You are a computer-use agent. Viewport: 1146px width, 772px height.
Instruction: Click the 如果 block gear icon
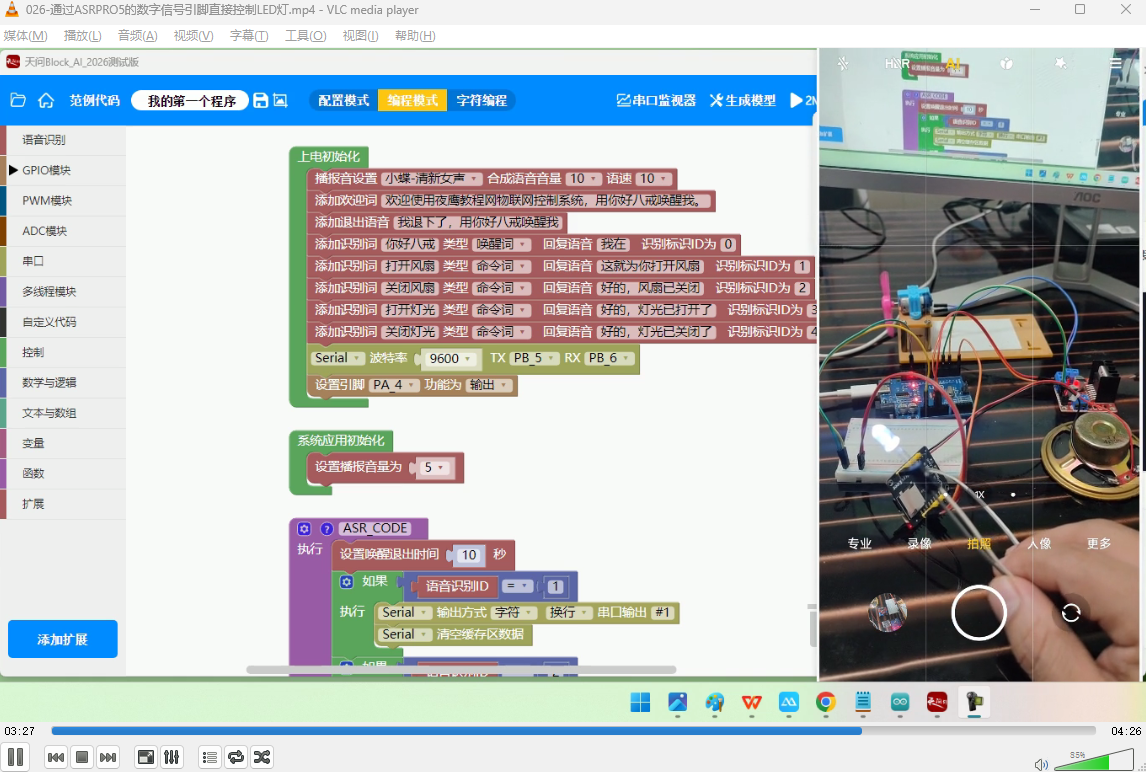(x=346, y=582)
